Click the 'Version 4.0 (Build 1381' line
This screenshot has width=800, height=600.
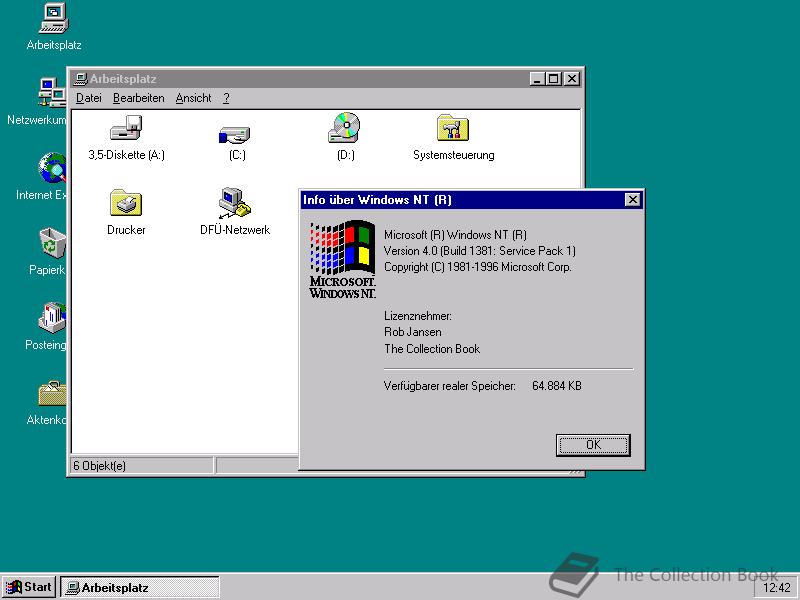pos(480,251)
